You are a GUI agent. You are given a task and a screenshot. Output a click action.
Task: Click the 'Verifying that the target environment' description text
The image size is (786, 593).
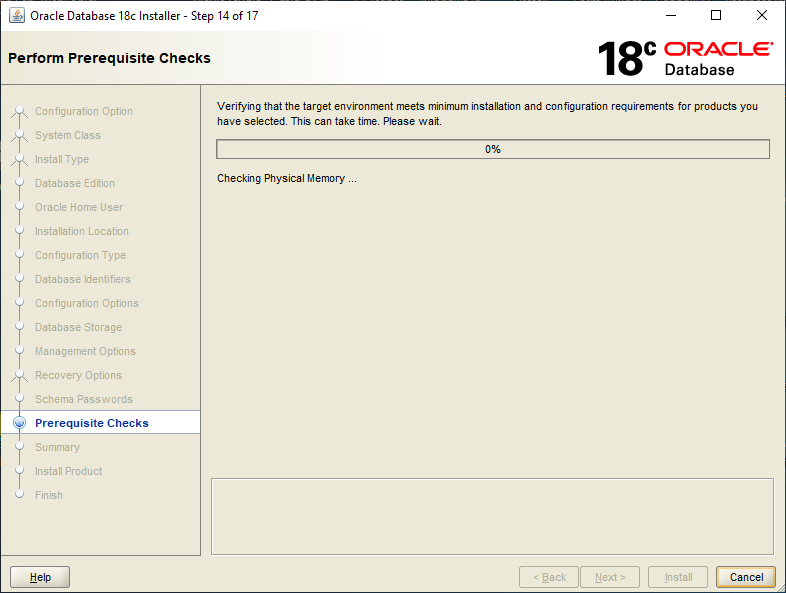[487, 114]
